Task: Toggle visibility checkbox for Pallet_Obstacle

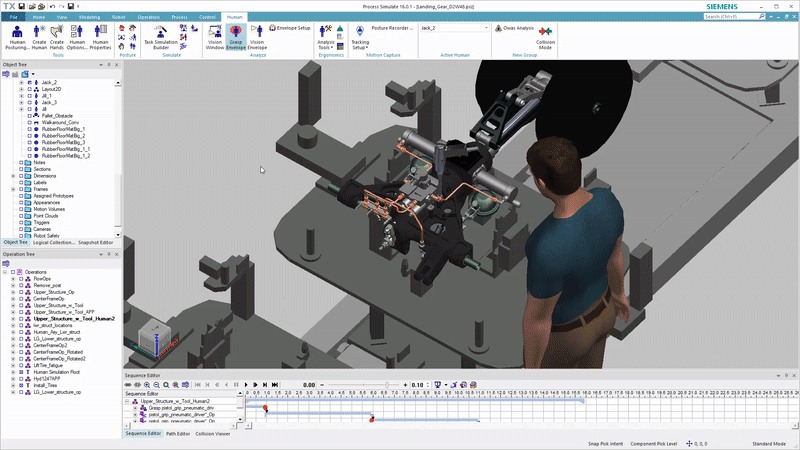Action: (x=31, y=116)
